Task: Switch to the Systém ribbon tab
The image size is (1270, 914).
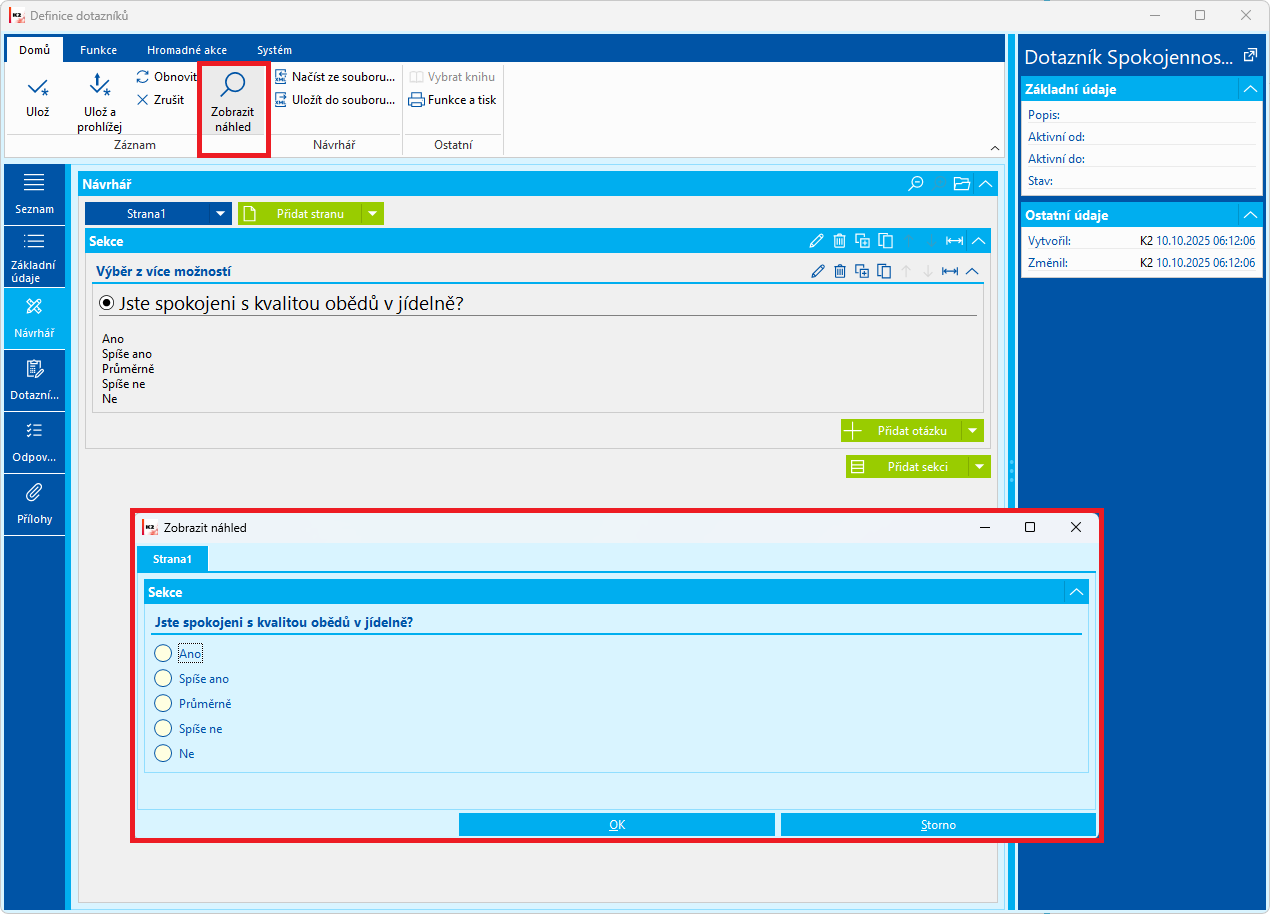Action: 274,50
